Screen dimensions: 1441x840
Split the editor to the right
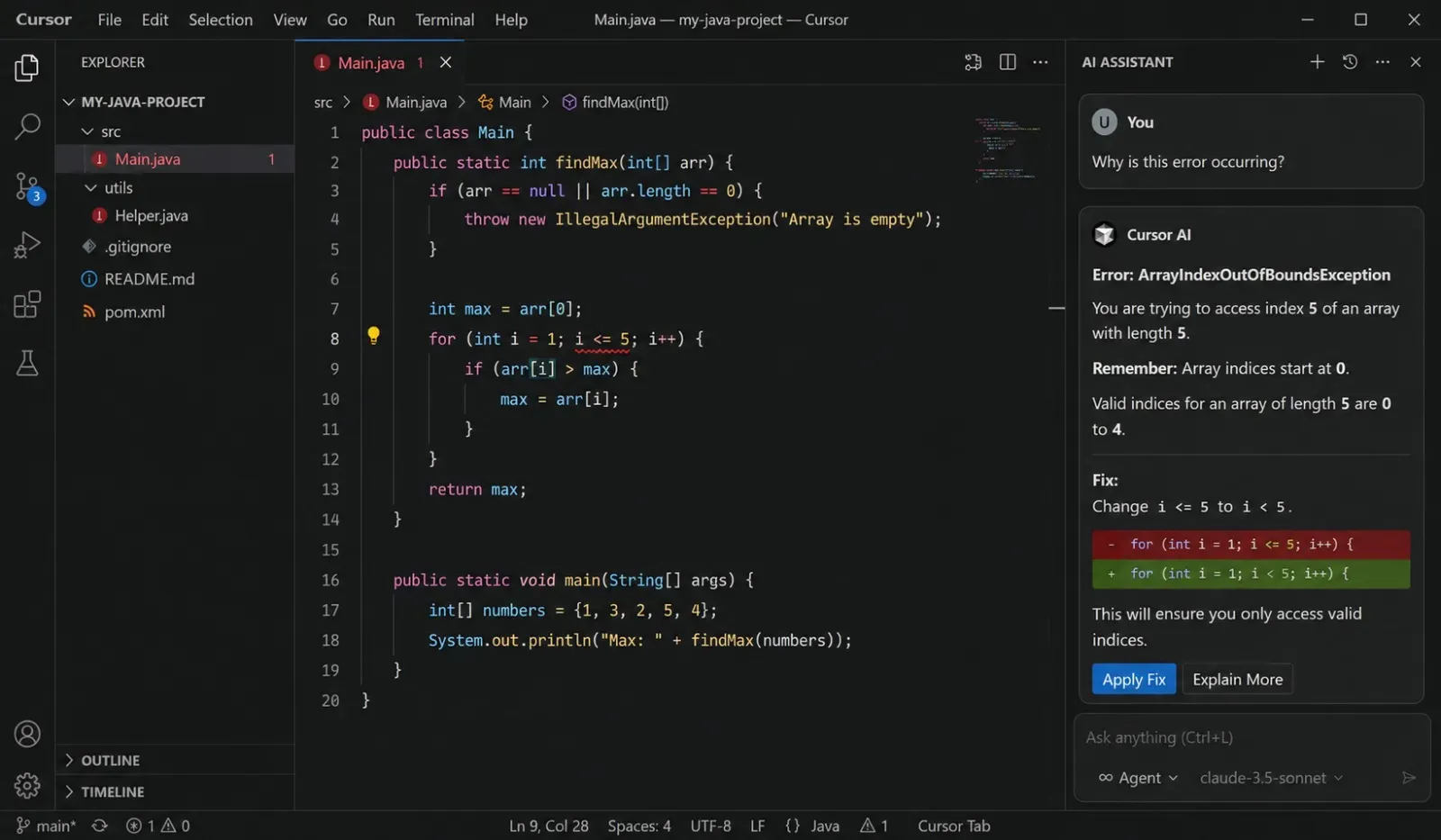coord(1008,62)
